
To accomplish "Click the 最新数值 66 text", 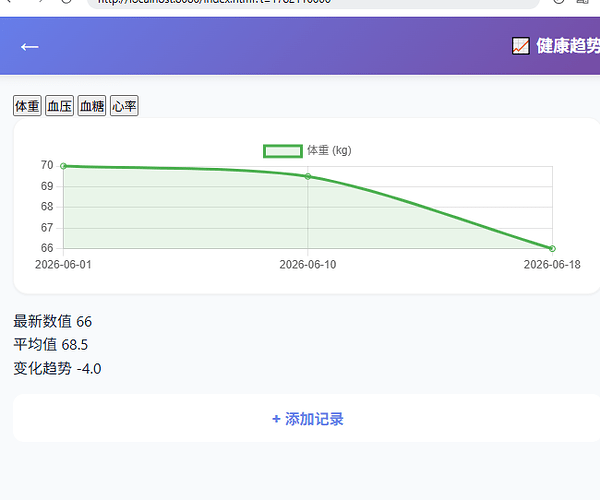I will pos(53,321).
